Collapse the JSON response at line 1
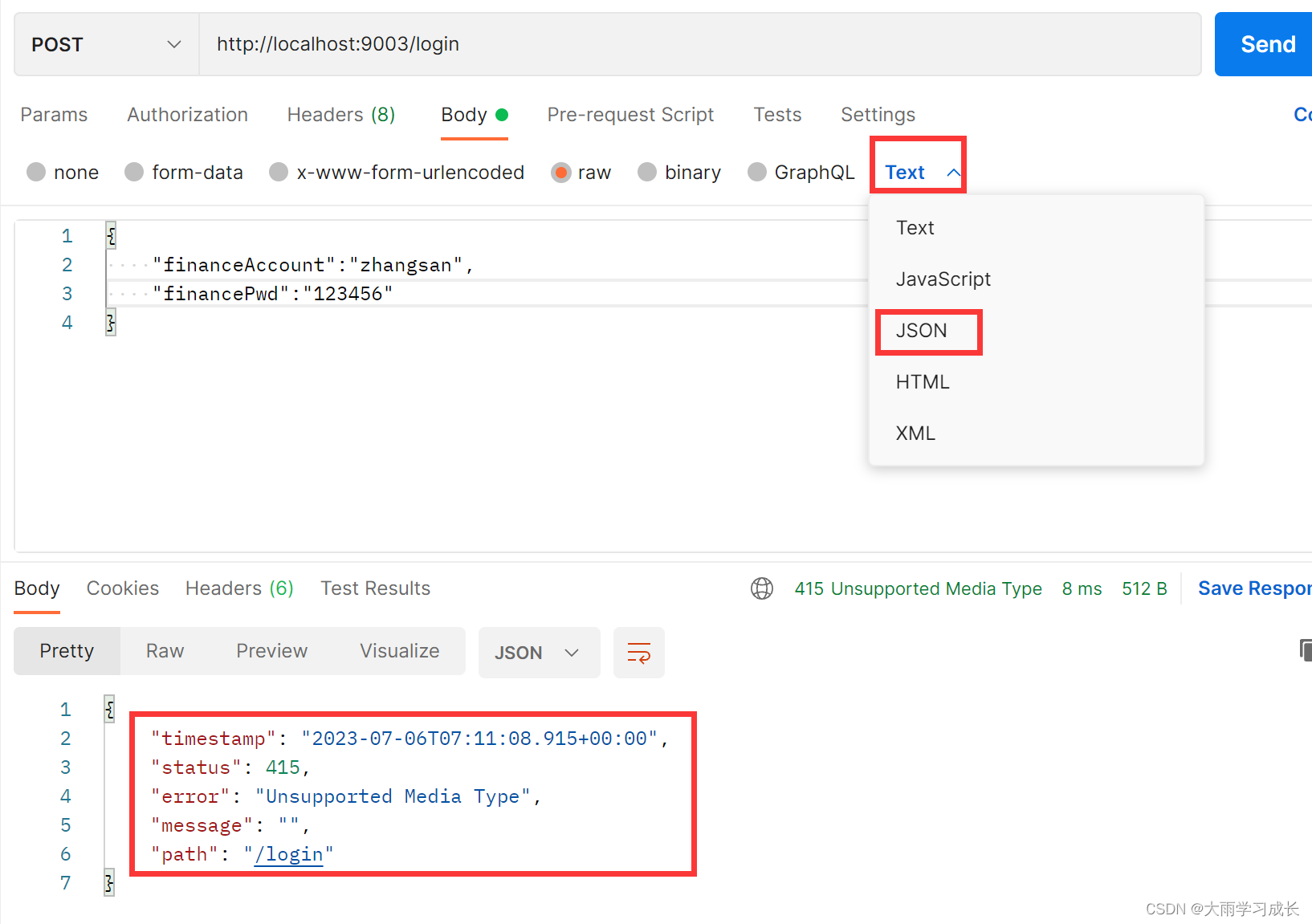Screen dimensions: 1312x924 pyautogui.click(x=108, y=709)
